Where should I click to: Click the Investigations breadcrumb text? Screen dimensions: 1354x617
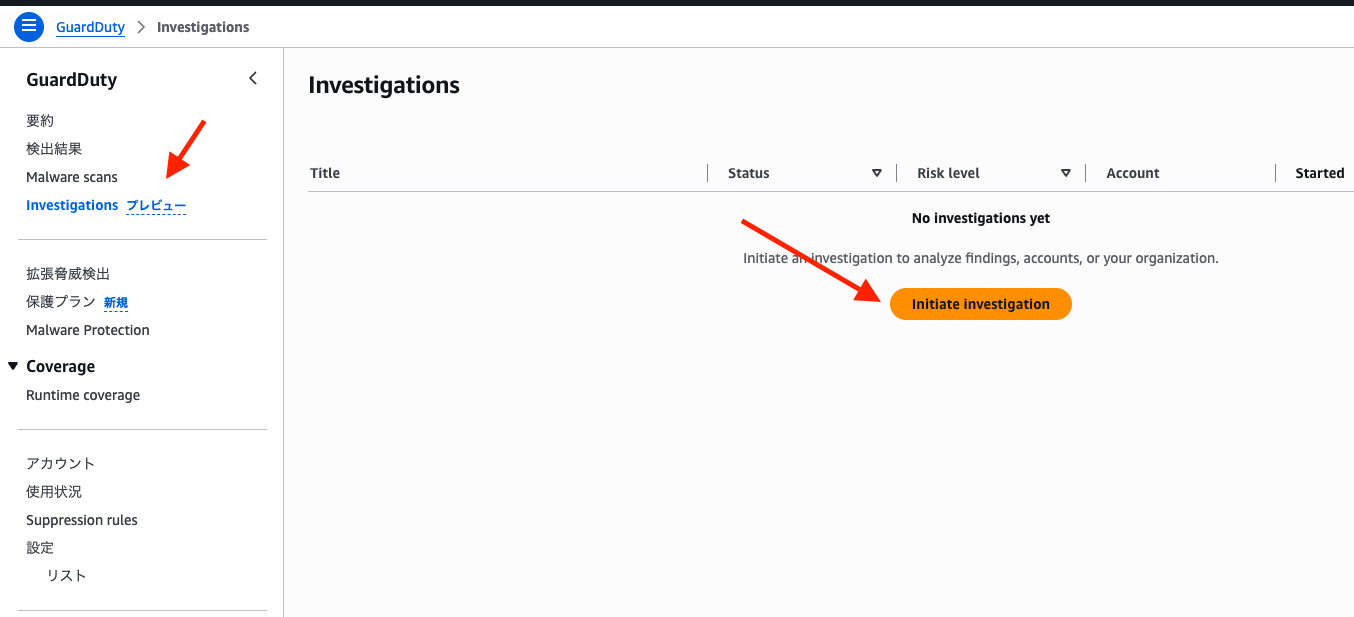coord(203,27)
